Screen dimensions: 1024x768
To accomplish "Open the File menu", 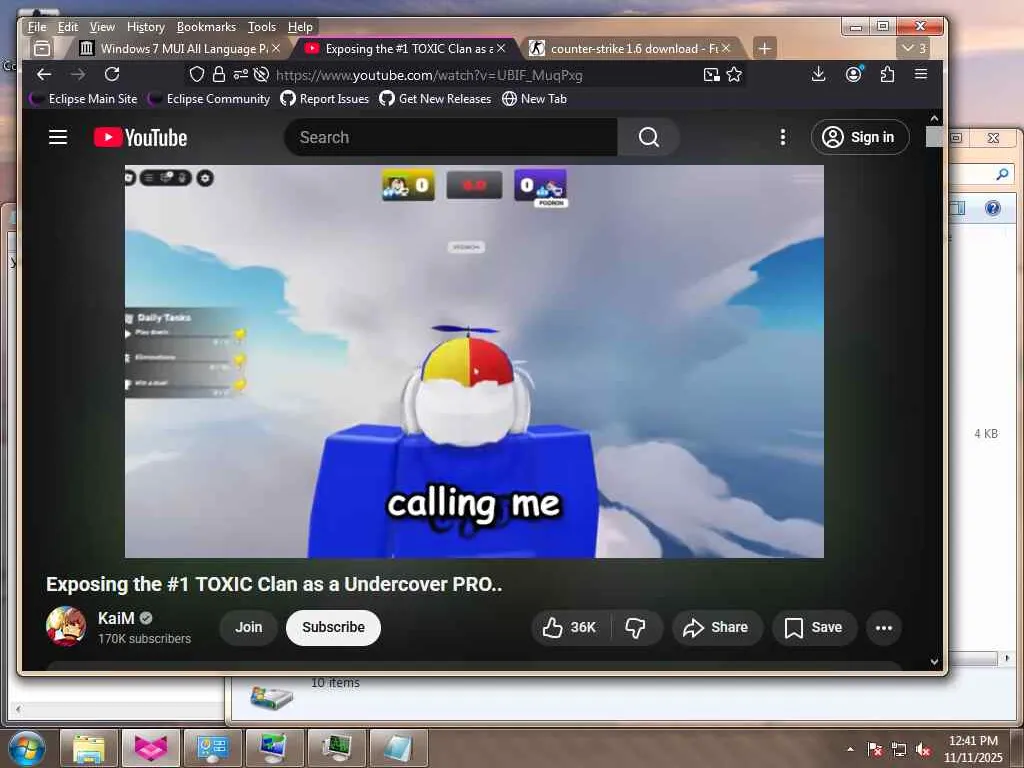I will [x=37, y=27].
